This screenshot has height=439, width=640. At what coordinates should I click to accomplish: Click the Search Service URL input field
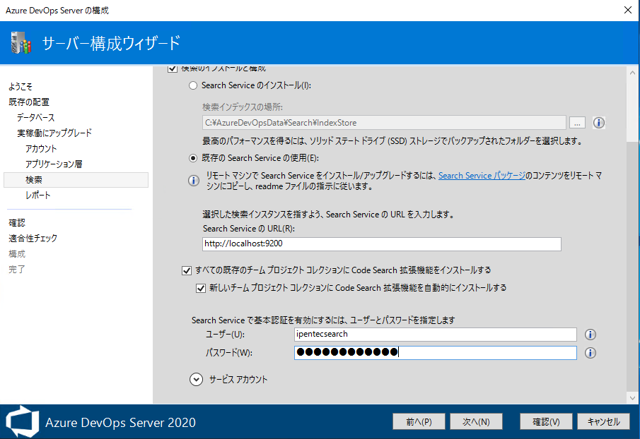(382, 244)
